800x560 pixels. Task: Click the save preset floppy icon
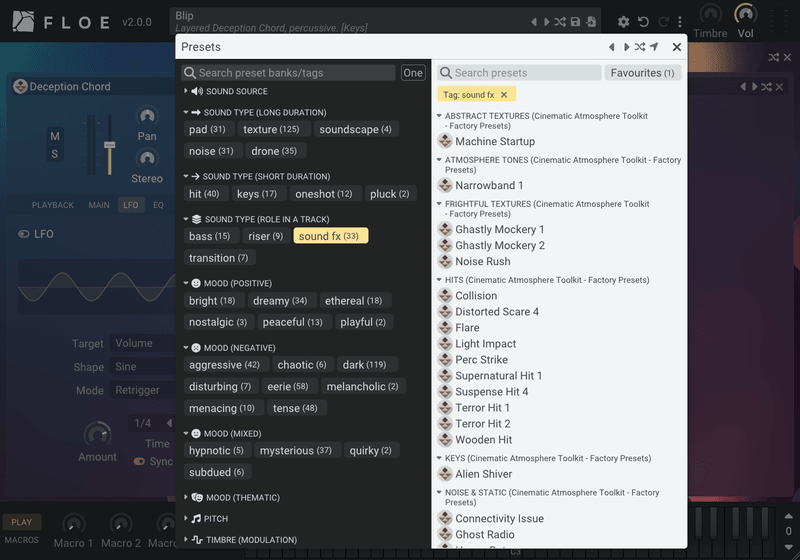pyautogui.click(x=576, y=21)
